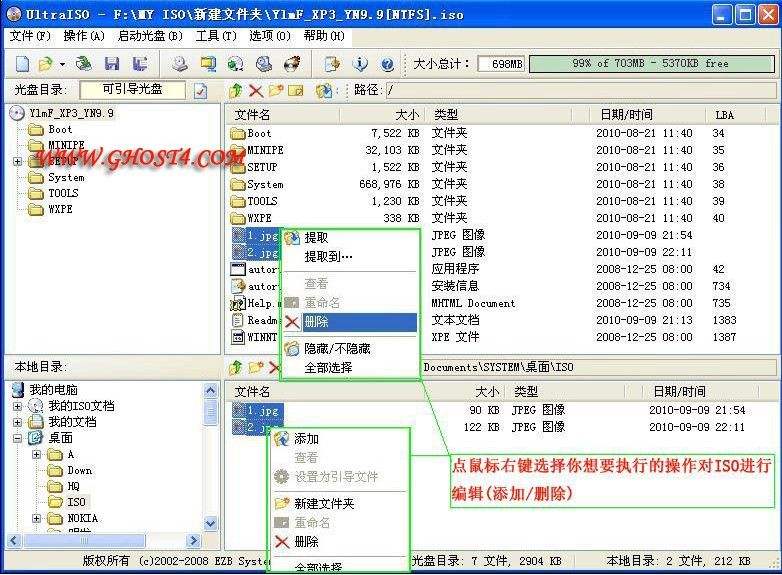
Task: Expand the NOKIA folder node
Action: coord(36,518)
